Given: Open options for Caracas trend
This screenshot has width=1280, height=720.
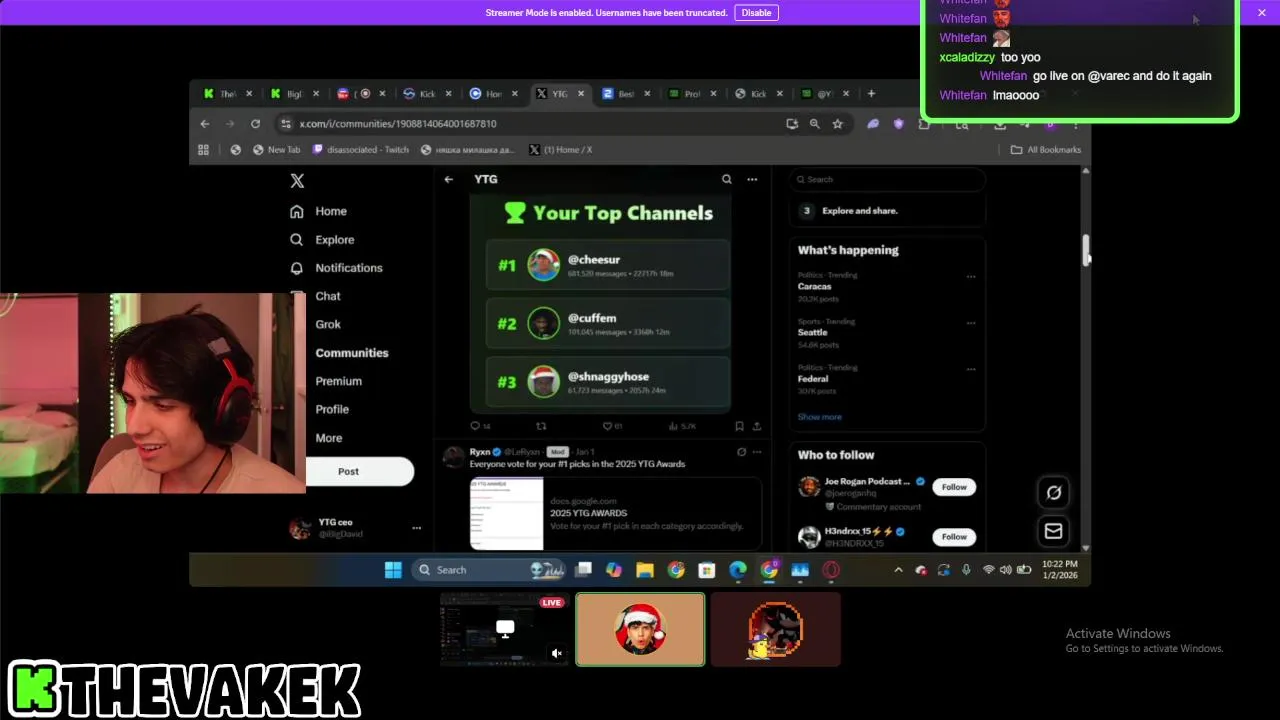Looking at the screenshot, I should tap(970, 277).
